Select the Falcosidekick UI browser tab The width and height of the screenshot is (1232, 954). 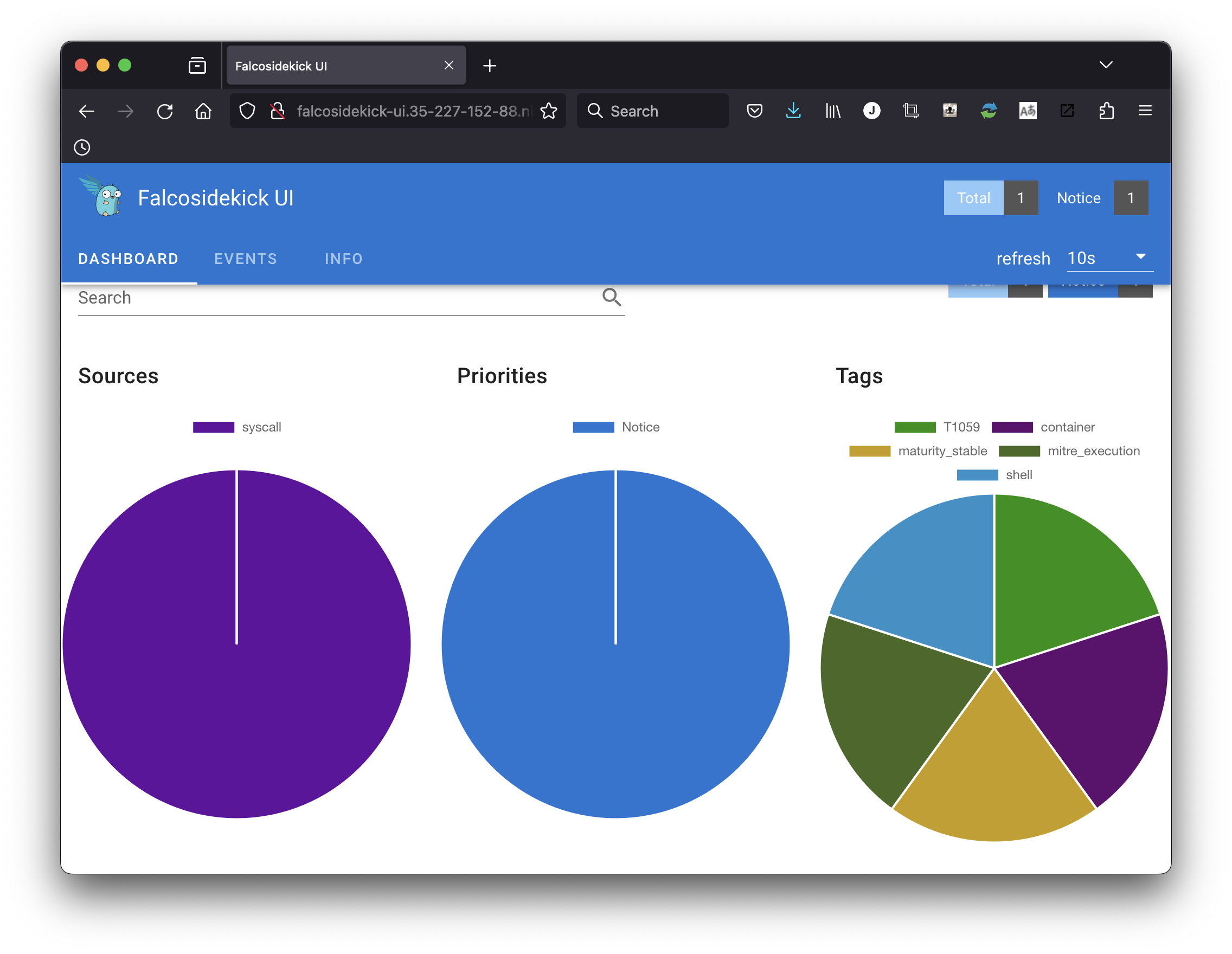point(346,66)
